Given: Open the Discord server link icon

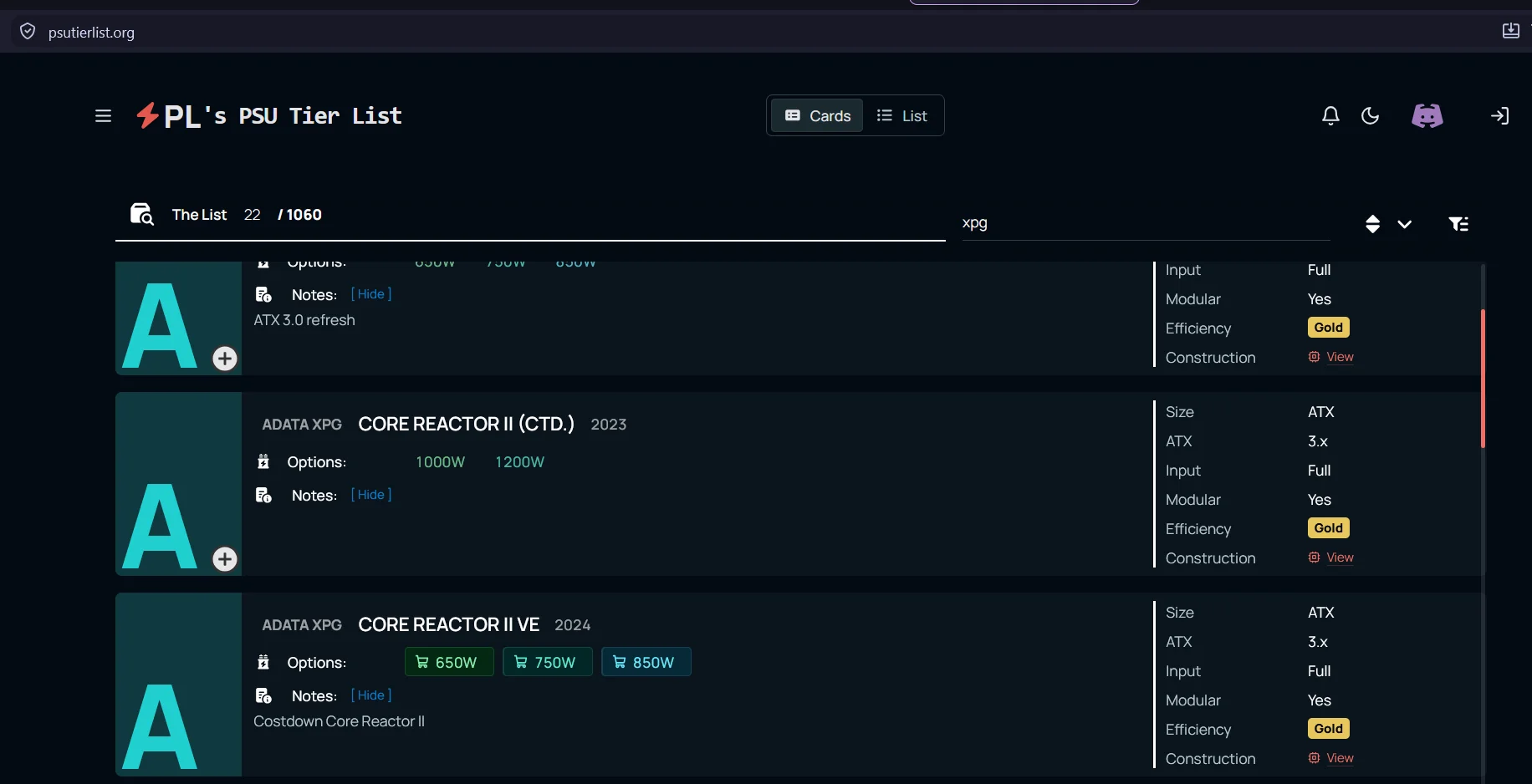Looking at the screenshot, I should point(1427,116).
